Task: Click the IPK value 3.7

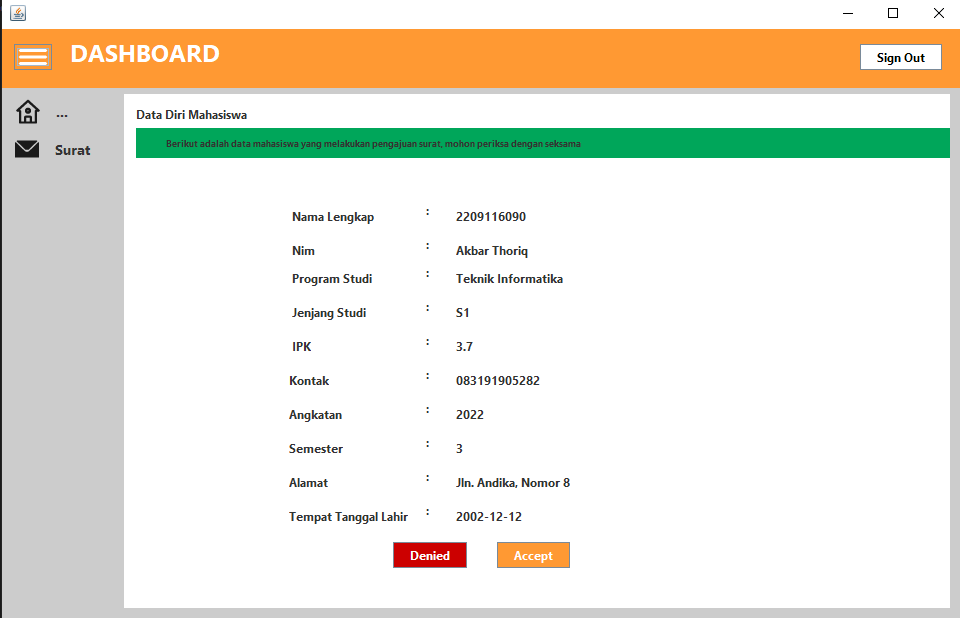Action: pyautogui.click(x=465, y=346)
